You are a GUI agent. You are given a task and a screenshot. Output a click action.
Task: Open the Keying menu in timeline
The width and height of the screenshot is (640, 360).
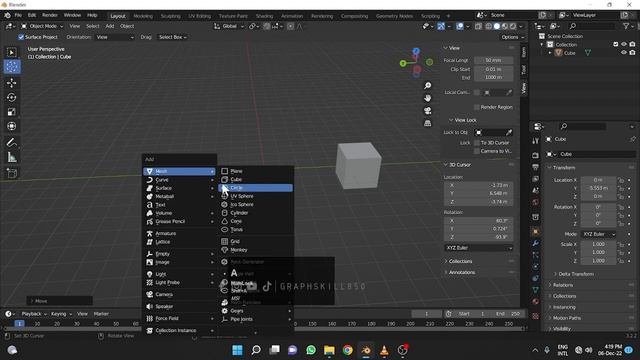tap(61, 314)
